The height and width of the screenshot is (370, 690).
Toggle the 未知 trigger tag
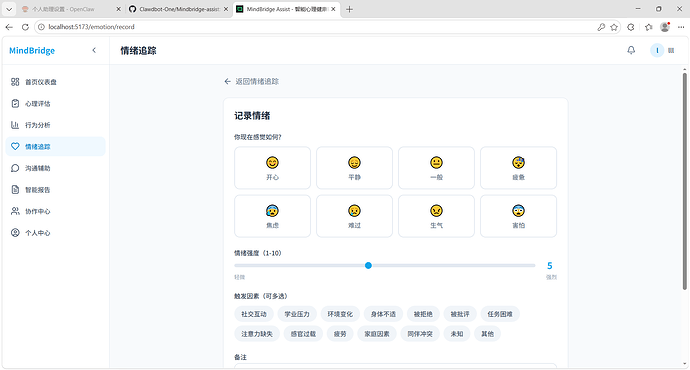tap(457, 334)
